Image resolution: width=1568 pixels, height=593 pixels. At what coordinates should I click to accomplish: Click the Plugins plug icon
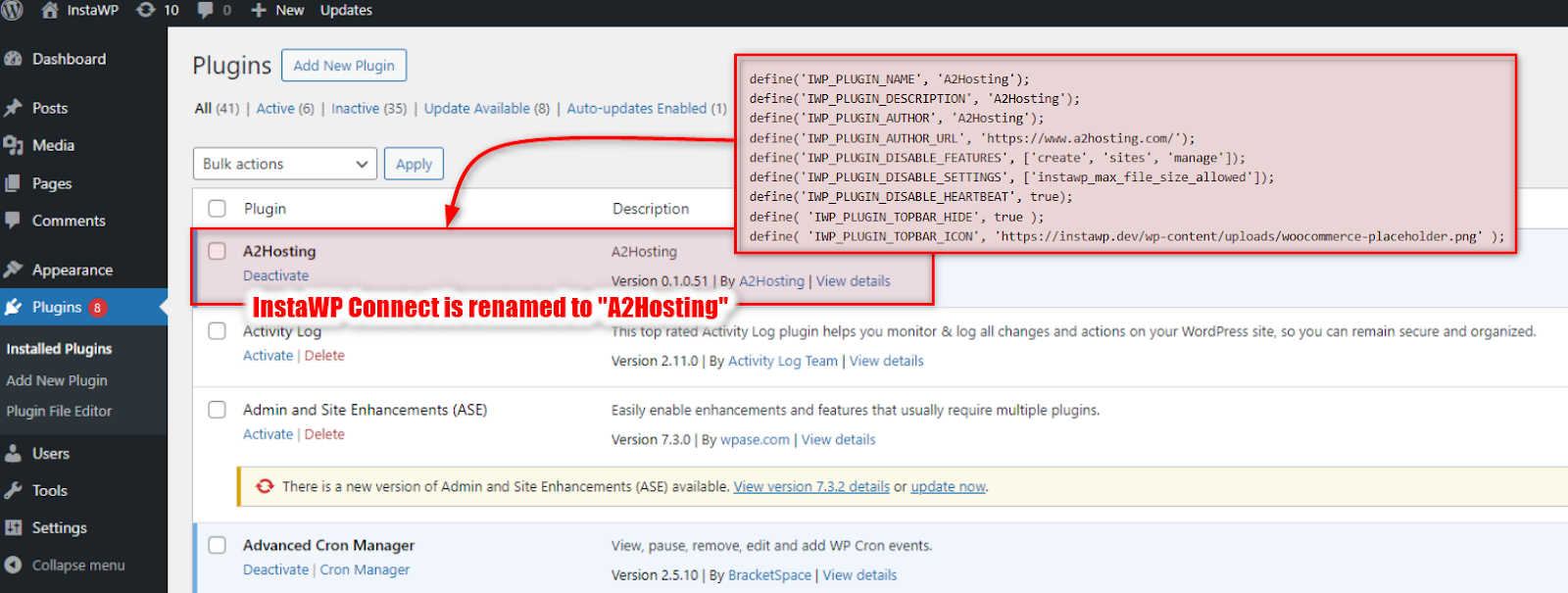tap(14, 307)
